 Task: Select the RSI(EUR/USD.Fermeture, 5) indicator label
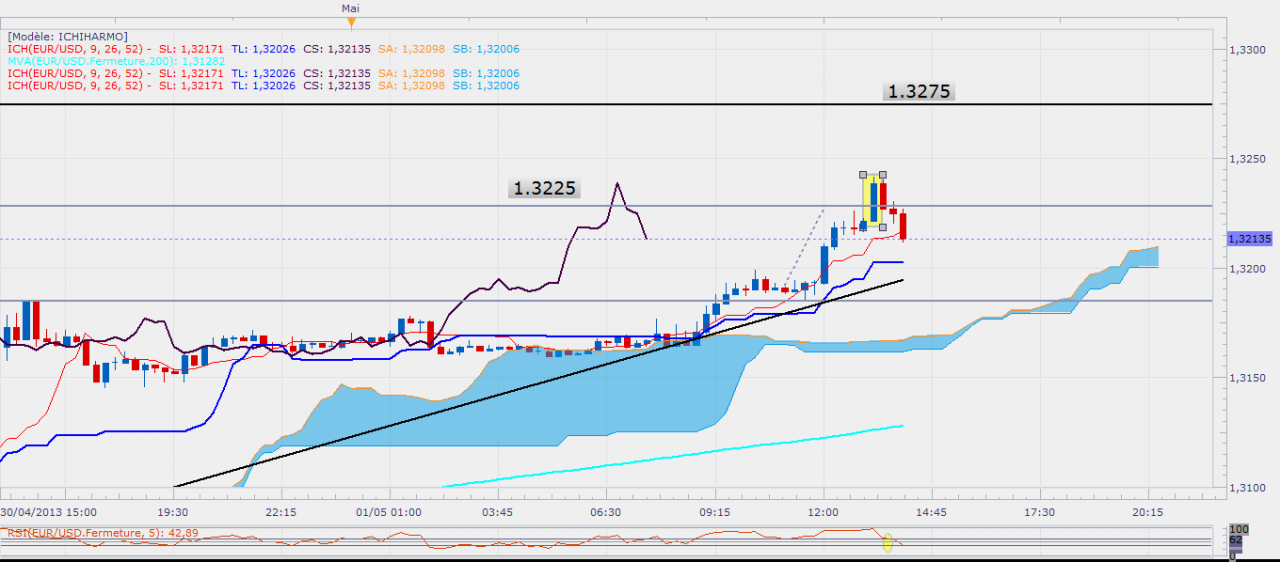(103, 531)
